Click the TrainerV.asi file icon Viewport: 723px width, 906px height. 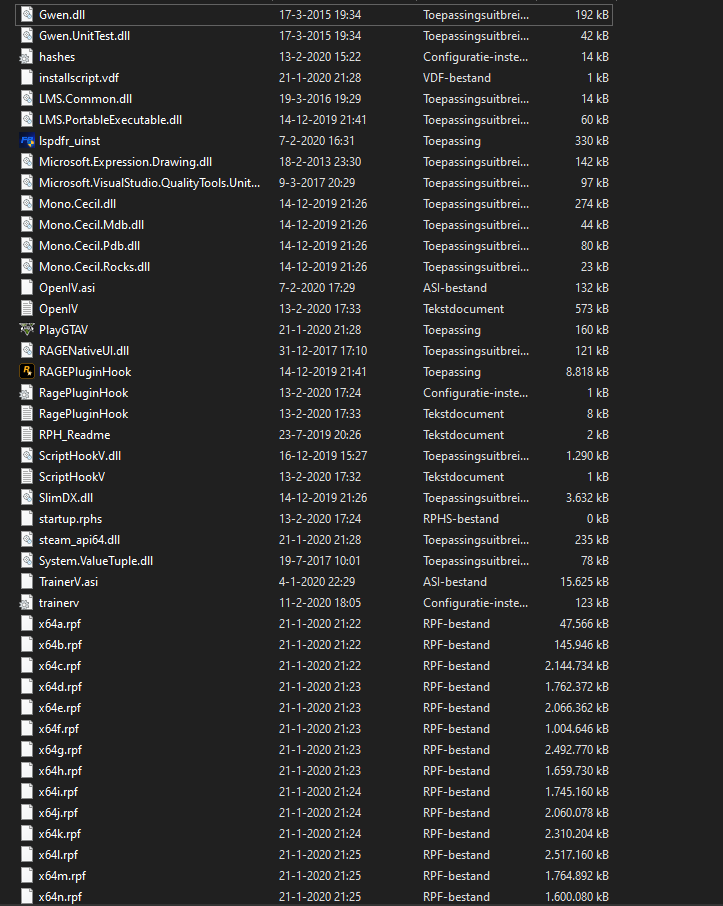(x=27, y=582)
